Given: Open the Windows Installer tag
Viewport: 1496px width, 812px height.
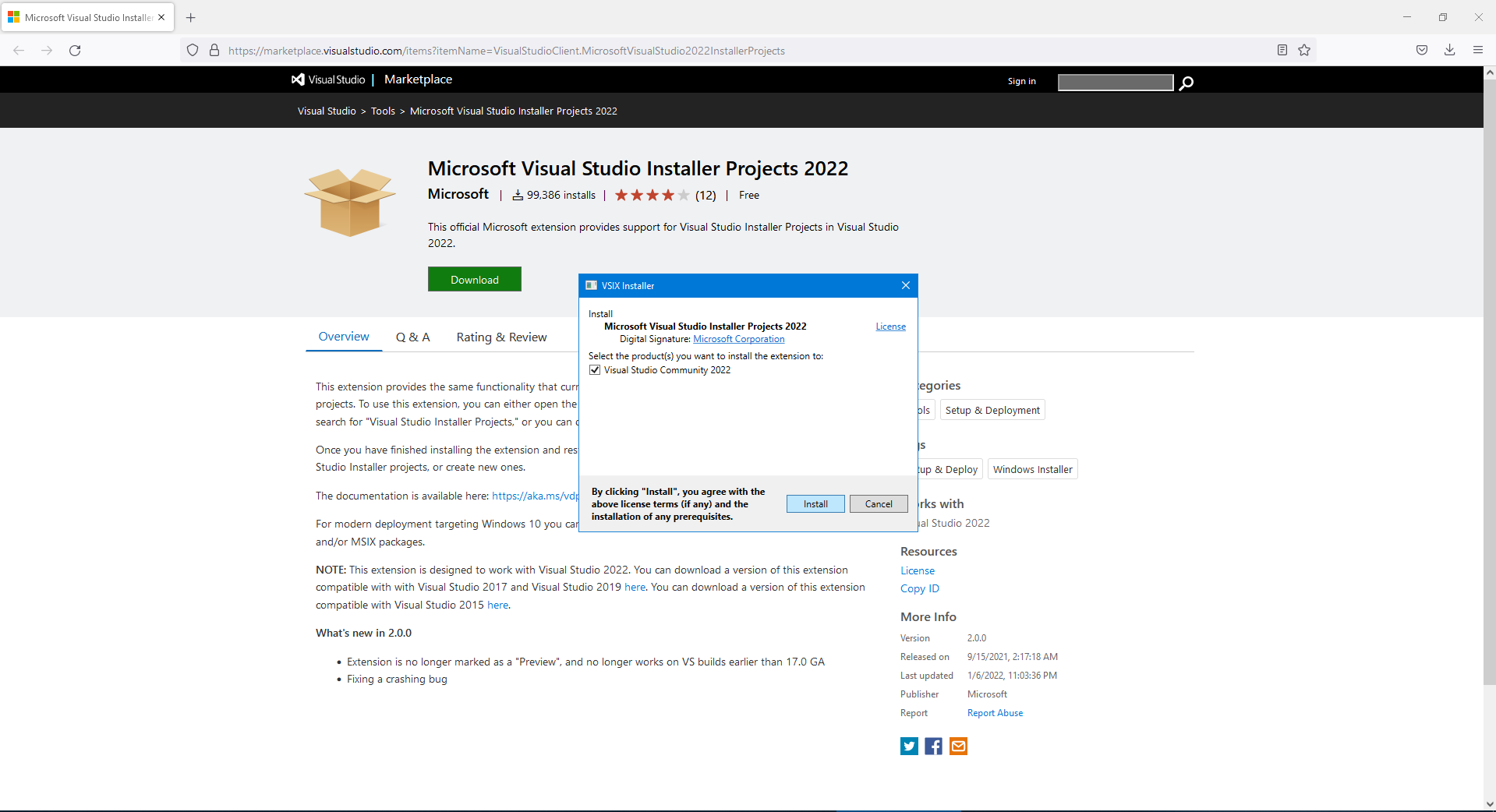Looking at the screenshot, I should (1033, 469).
